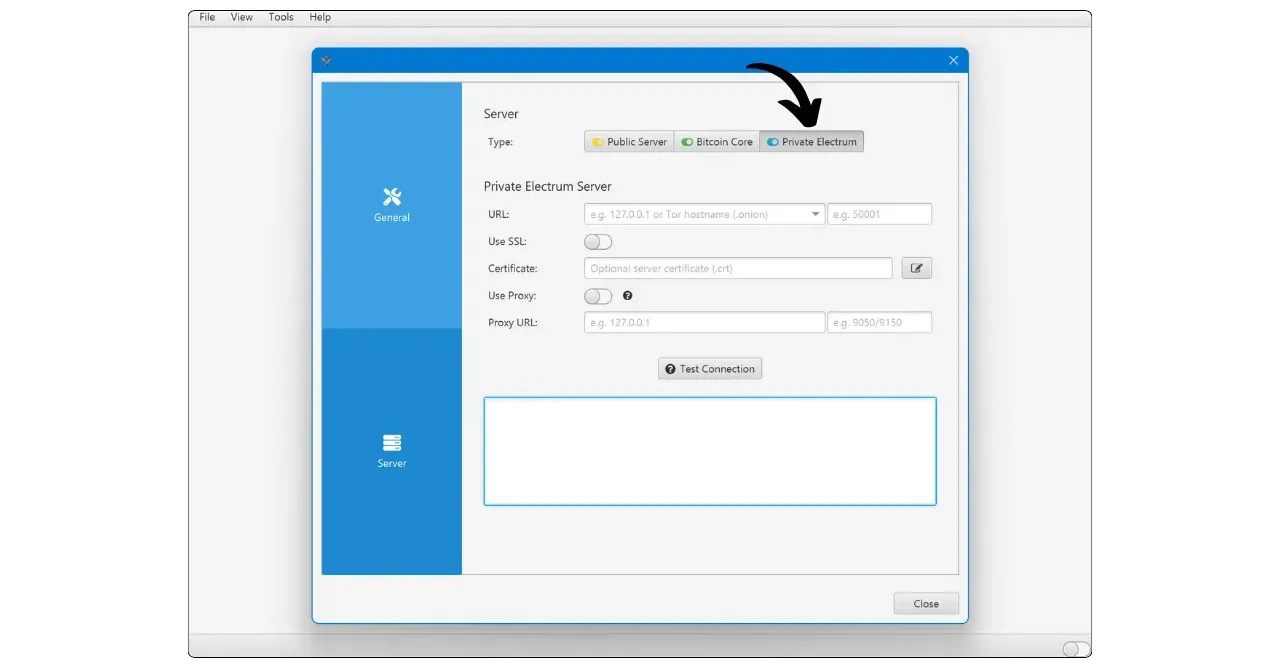Open the File menu
The height and width of the screenshot is (668, 1280).
(x=207, y=17)
